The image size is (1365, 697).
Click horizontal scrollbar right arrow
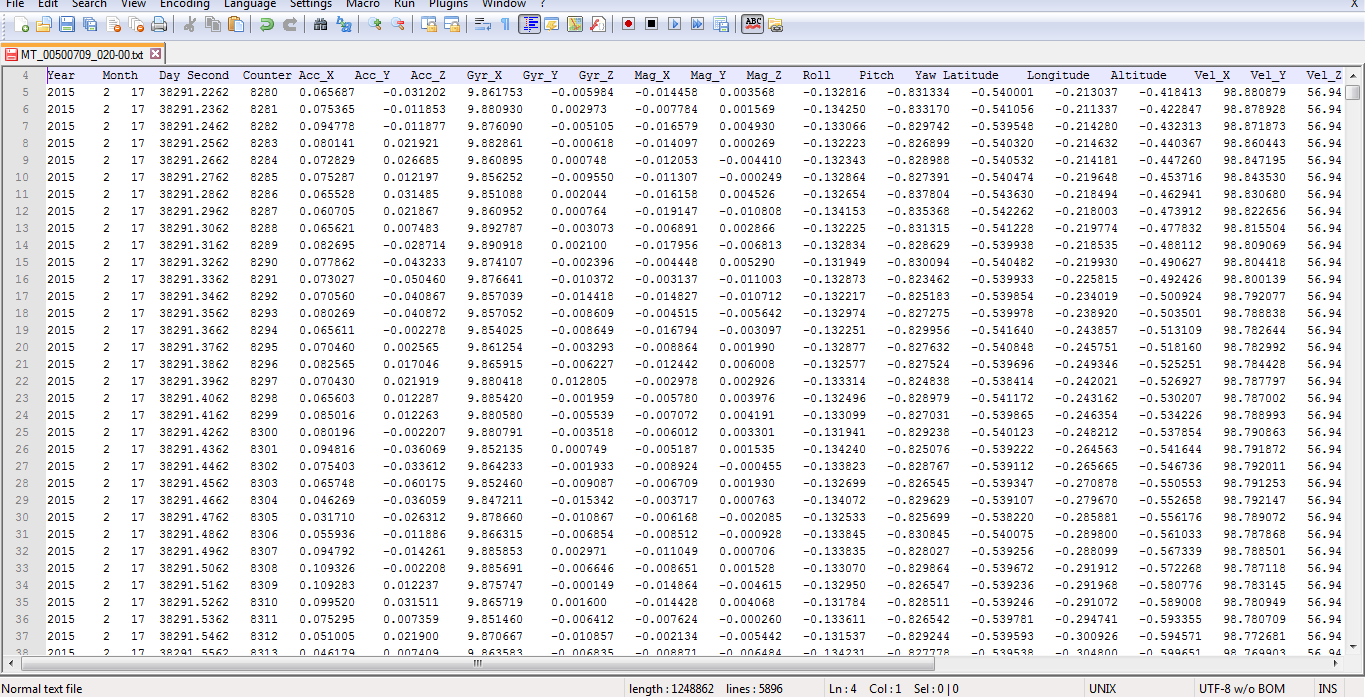pyautogui.click(x=1335, y=663)
